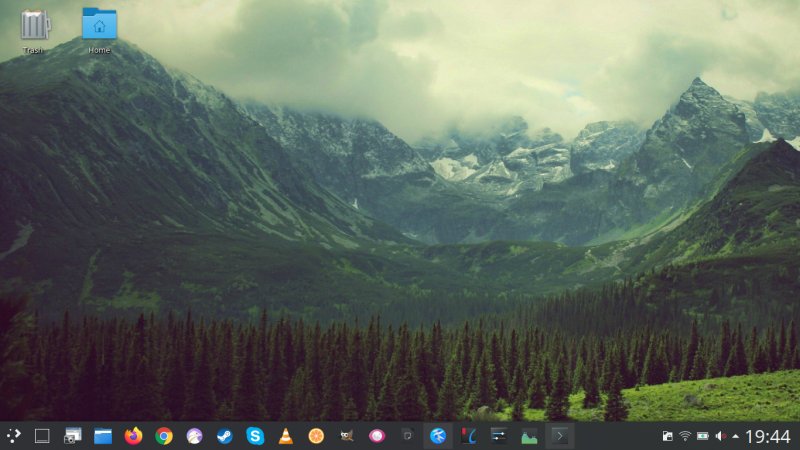
Task: Open the Wi-Fi network tray icon
Action: click(685, 436)
